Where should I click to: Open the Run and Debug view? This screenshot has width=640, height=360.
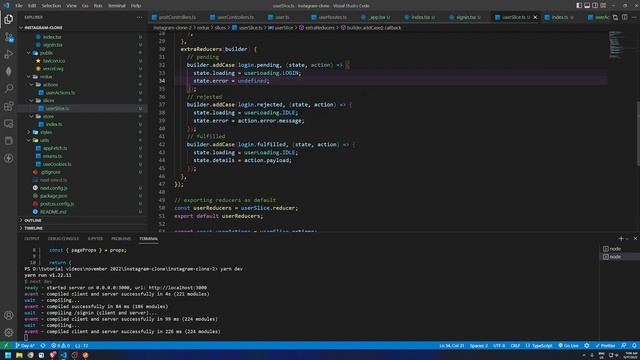coord(9,54)
